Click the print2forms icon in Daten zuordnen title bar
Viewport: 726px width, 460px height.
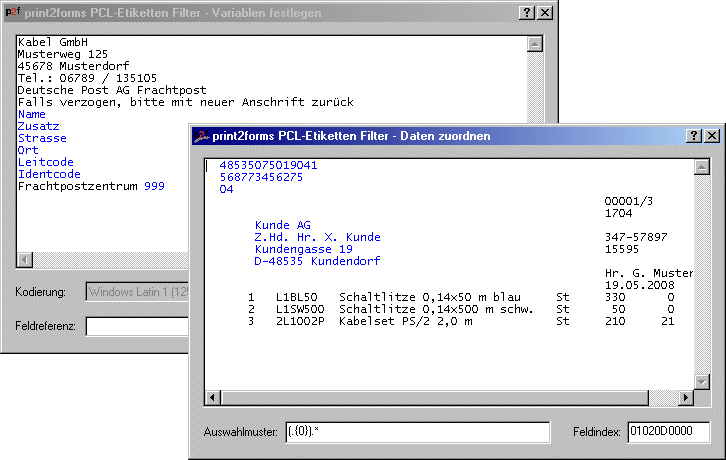click(x=200, y=135)
